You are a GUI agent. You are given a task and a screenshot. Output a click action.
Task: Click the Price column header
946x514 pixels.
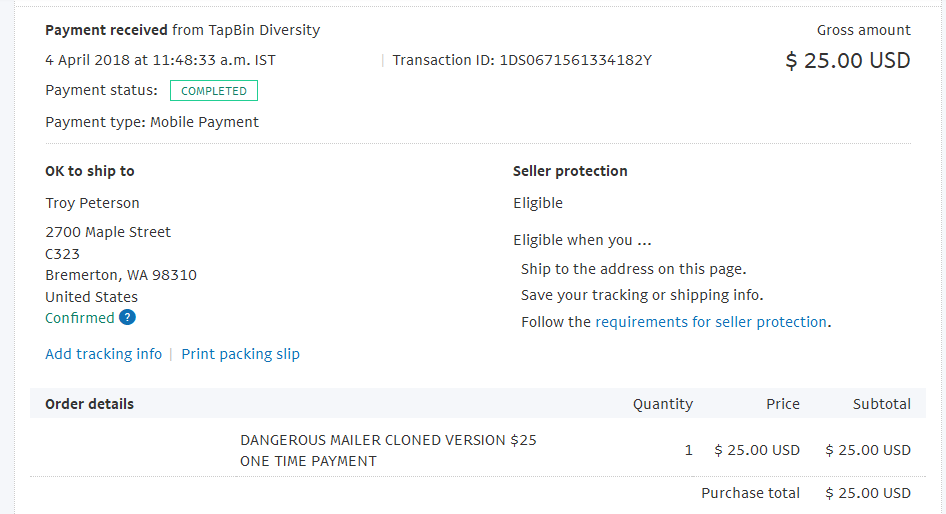[x=783, y=404]
